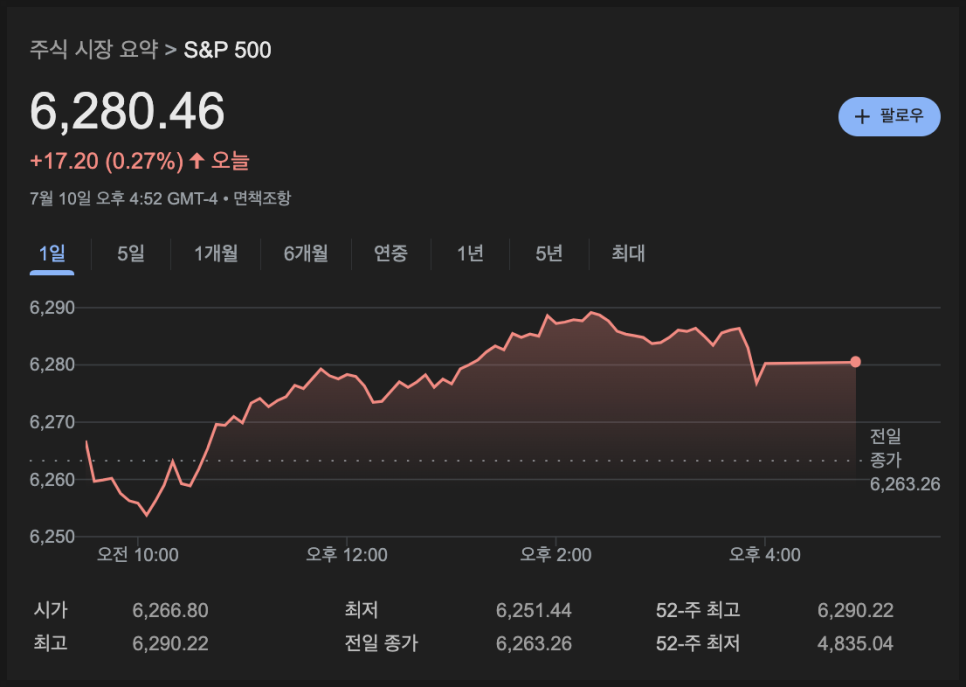
Task: Click the 52-주 최저 label
Action: pyautogui.click(x=698, y=644)
